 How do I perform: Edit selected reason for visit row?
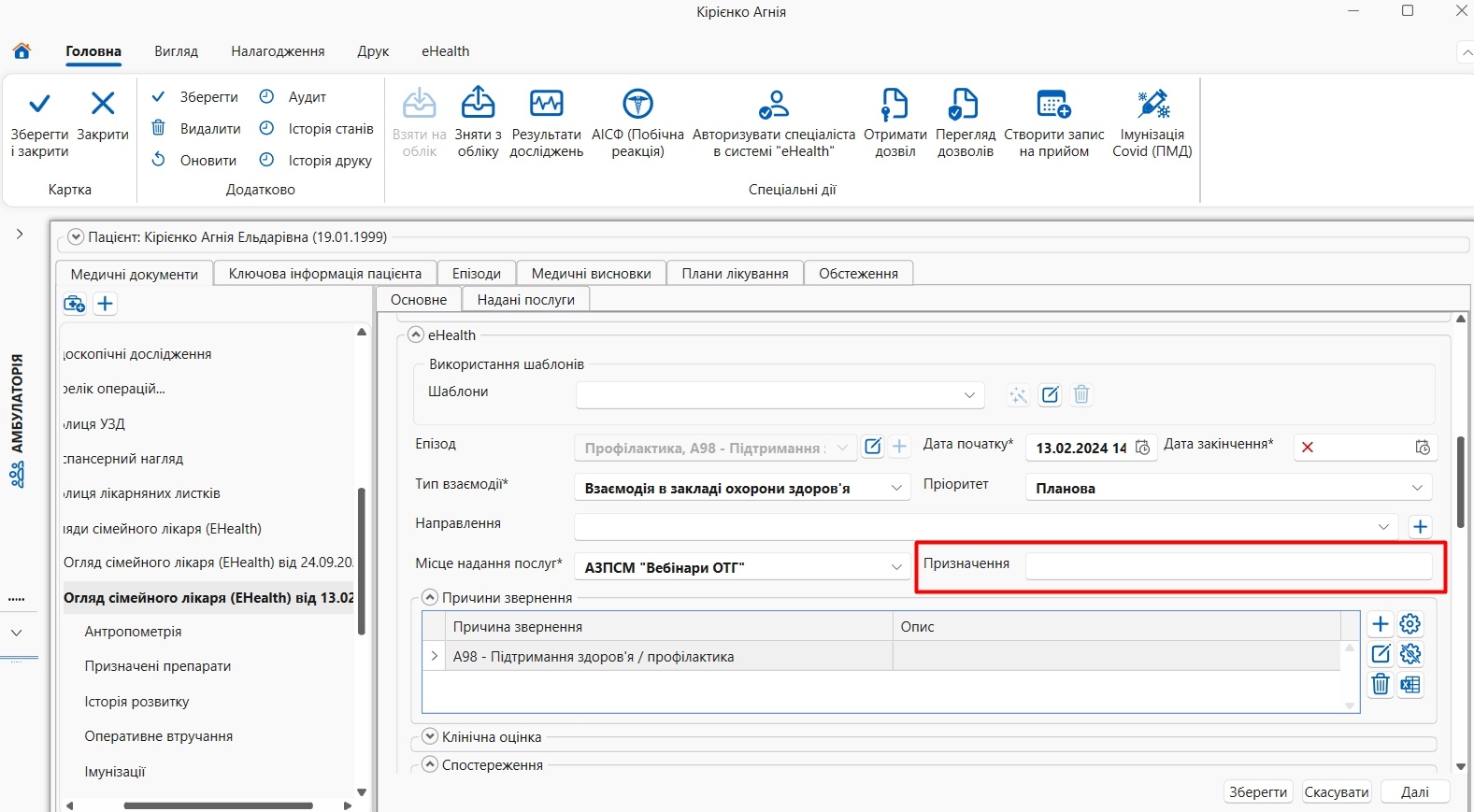click(x=1381, y=654)
